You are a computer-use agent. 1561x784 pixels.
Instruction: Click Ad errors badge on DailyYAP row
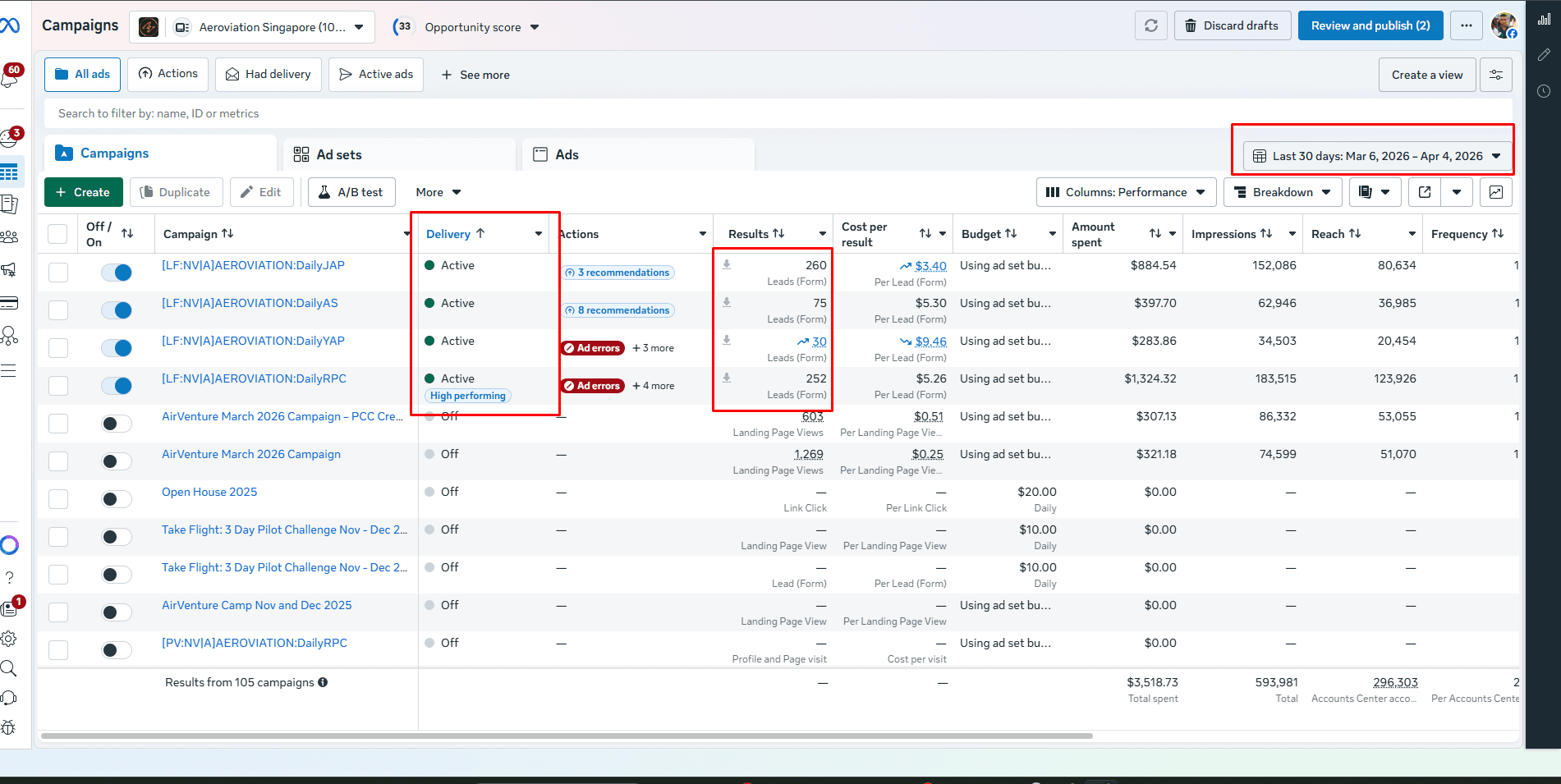coord(593,348)
